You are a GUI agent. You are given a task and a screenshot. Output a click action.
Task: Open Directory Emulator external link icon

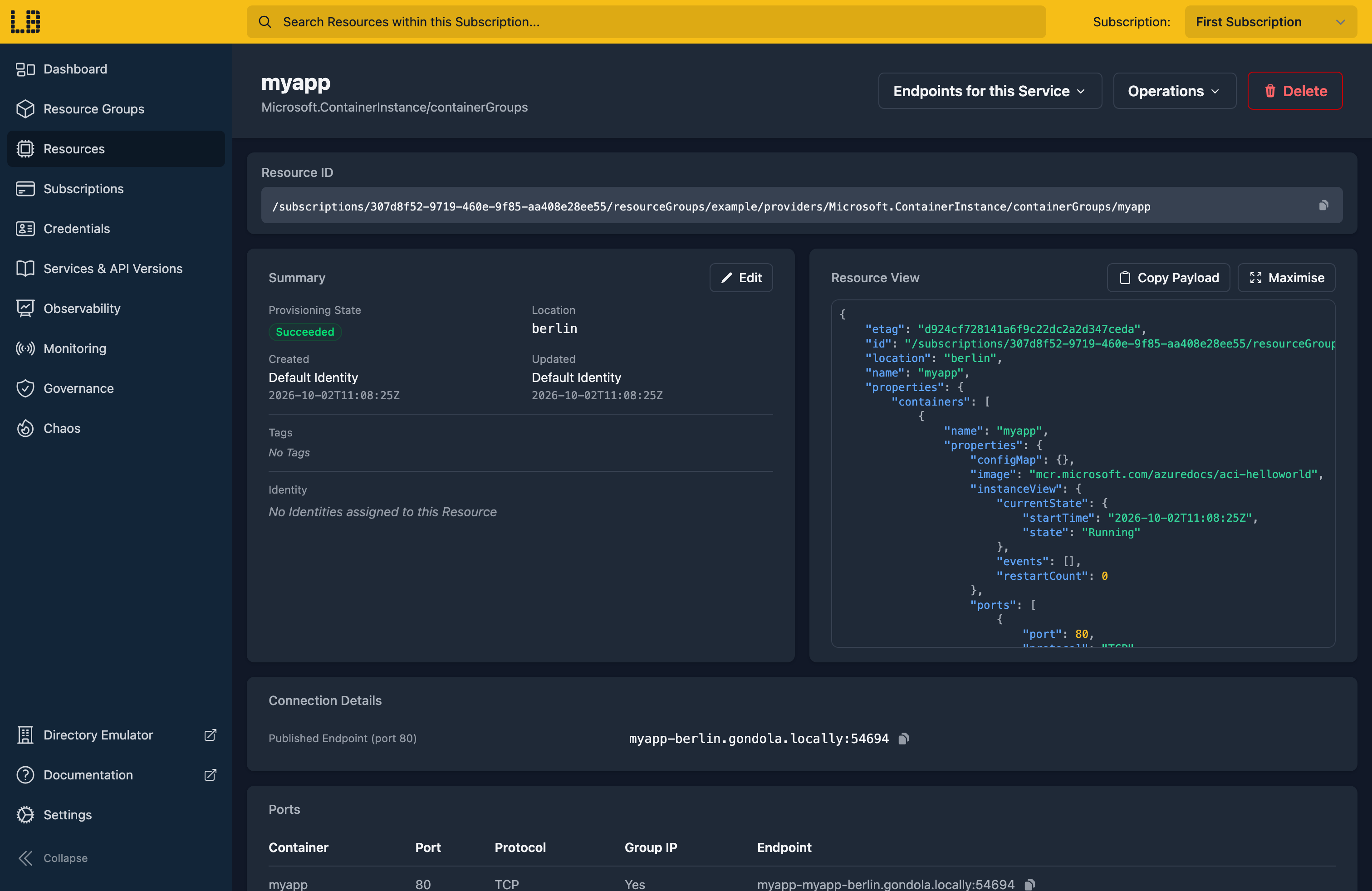[211, 735]
